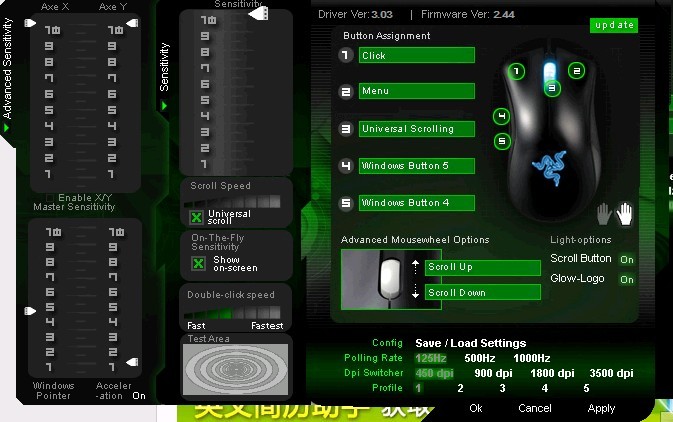Open Scroll Down assignment dropdown

[x=483, y=292]
